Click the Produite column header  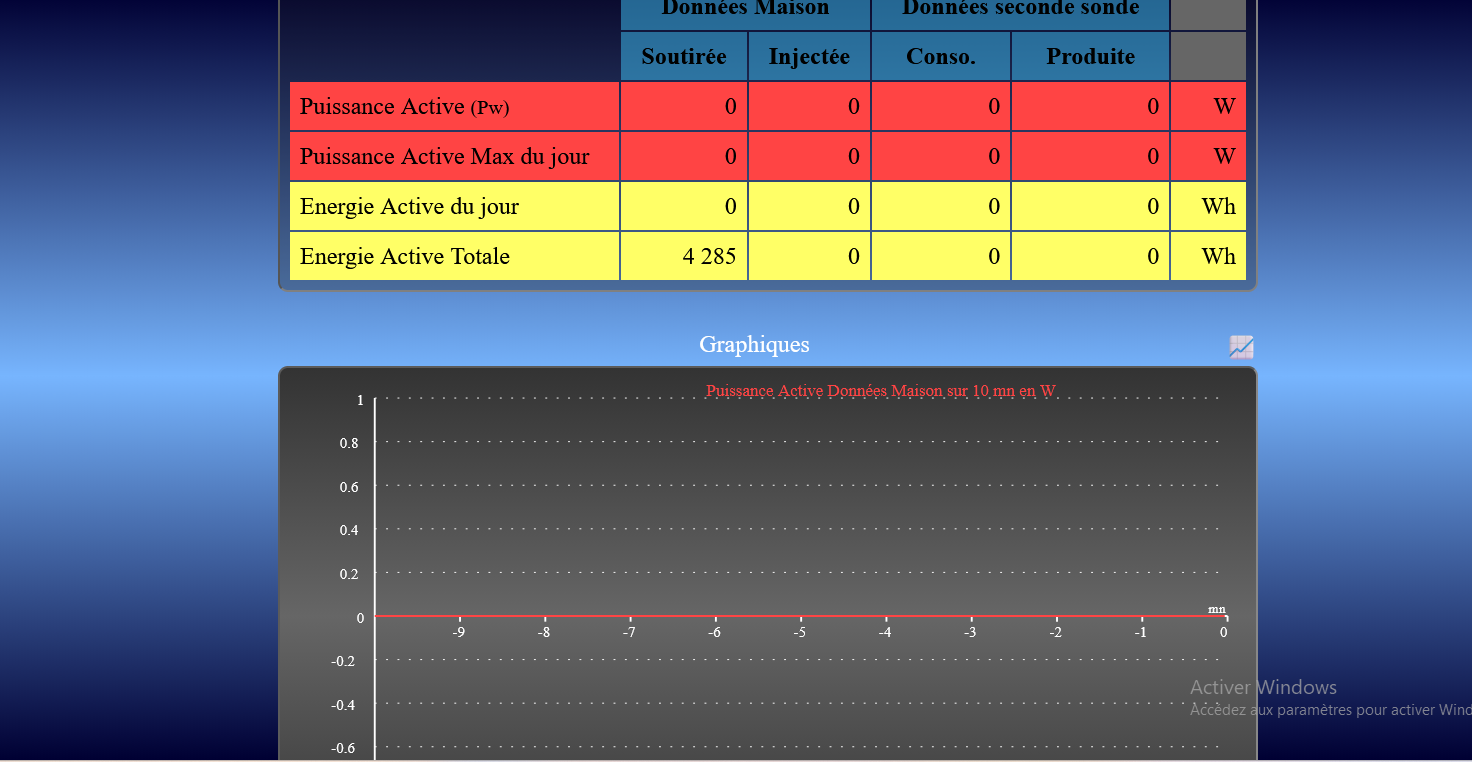(1090, 57)
